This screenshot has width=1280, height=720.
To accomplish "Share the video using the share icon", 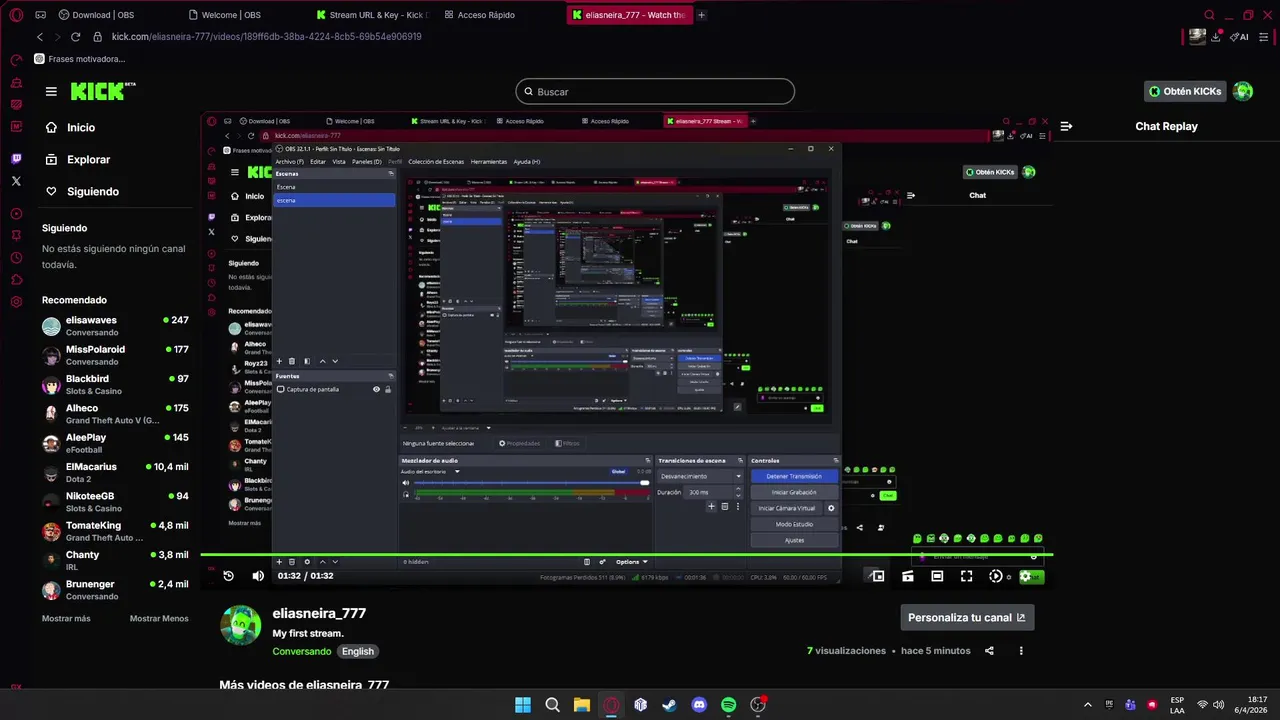I will click(x=989, y=651).
